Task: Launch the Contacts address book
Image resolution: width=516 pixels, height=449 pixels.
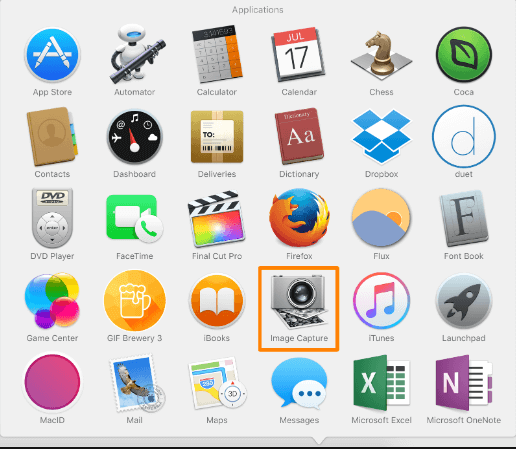Action: click(52, 136)
